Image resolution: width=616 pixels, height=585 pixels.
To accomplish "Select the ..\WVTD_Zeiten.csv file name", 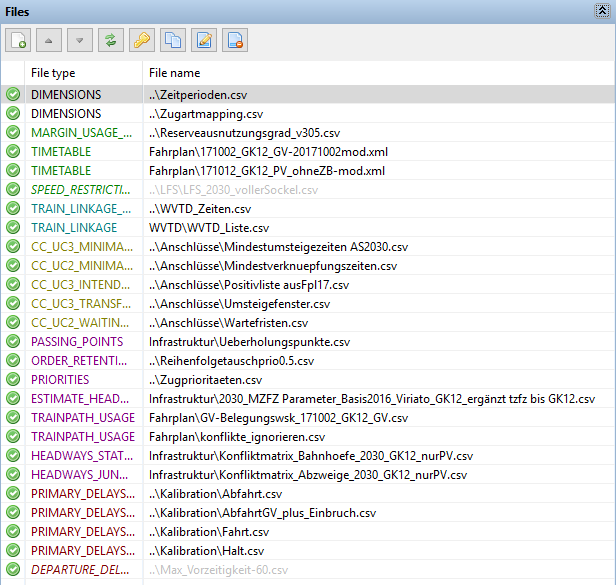I will pyautogui.click(x=200, y=209).
